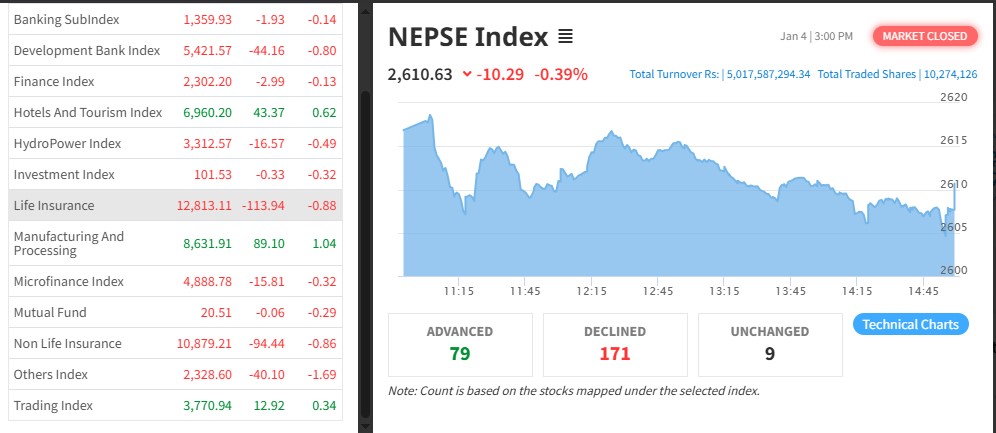Screen dimensions: 996x433
Task: Choose the Manufacturing And Processing row
Action: tap(175, 243)
